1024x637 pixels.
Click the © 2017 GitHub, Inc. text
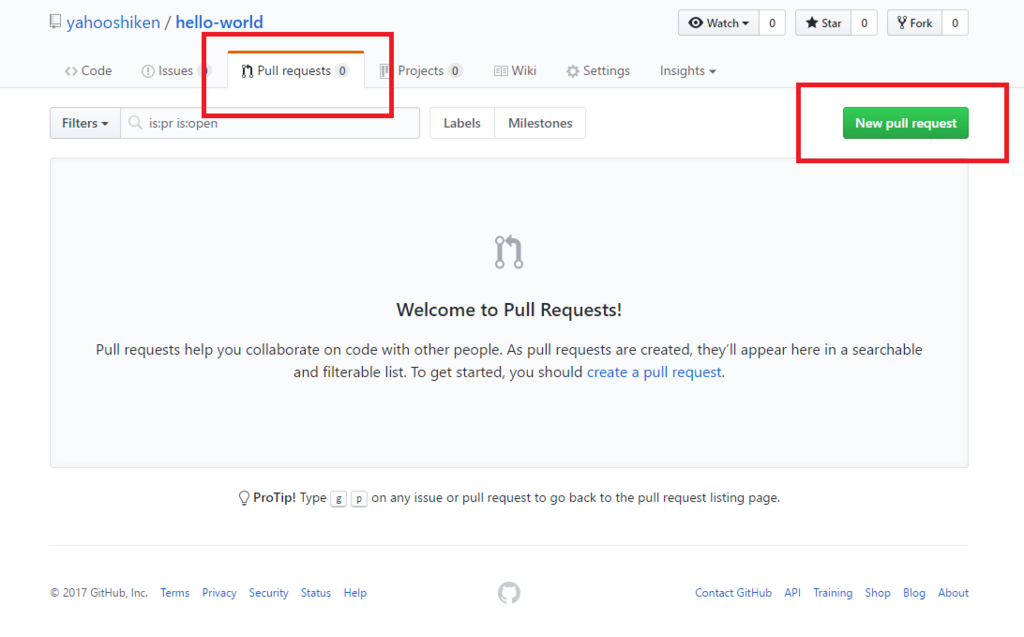[x=99, y=593]
